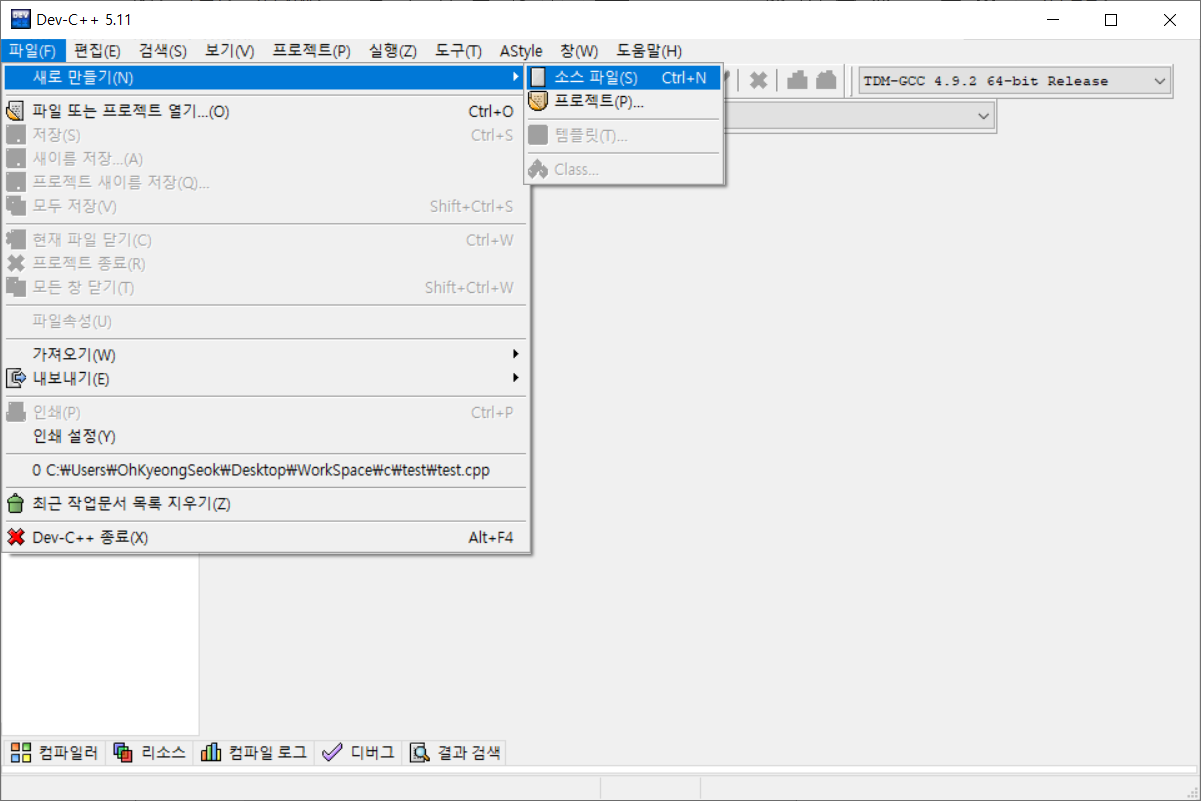The height and width of the screenshot is (801, 1201).
Task: Open the AStyle menu
Action: pyautogui.click(x=521, y=51)
